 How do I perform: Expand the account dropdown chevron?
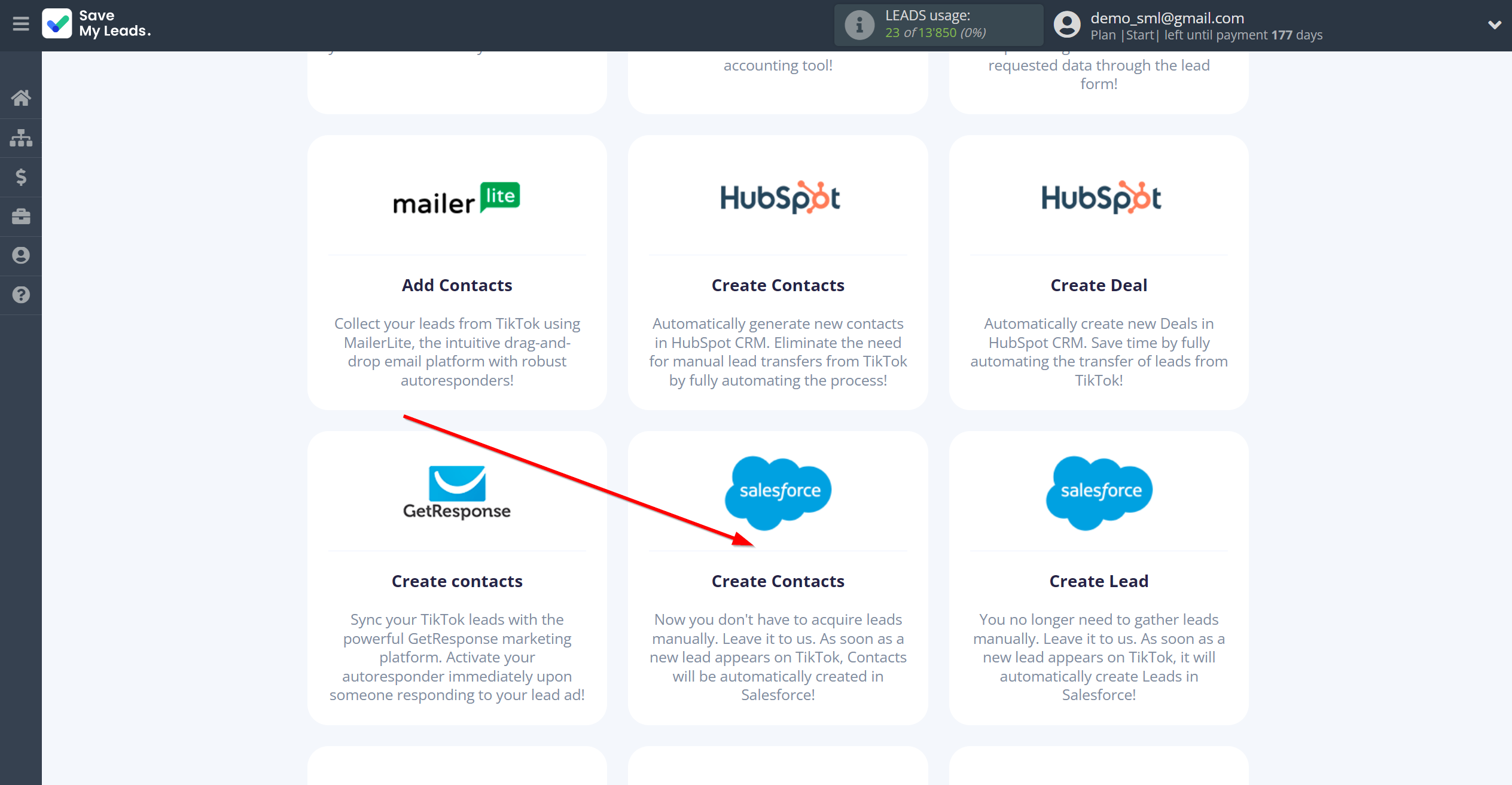[1494, 25]
